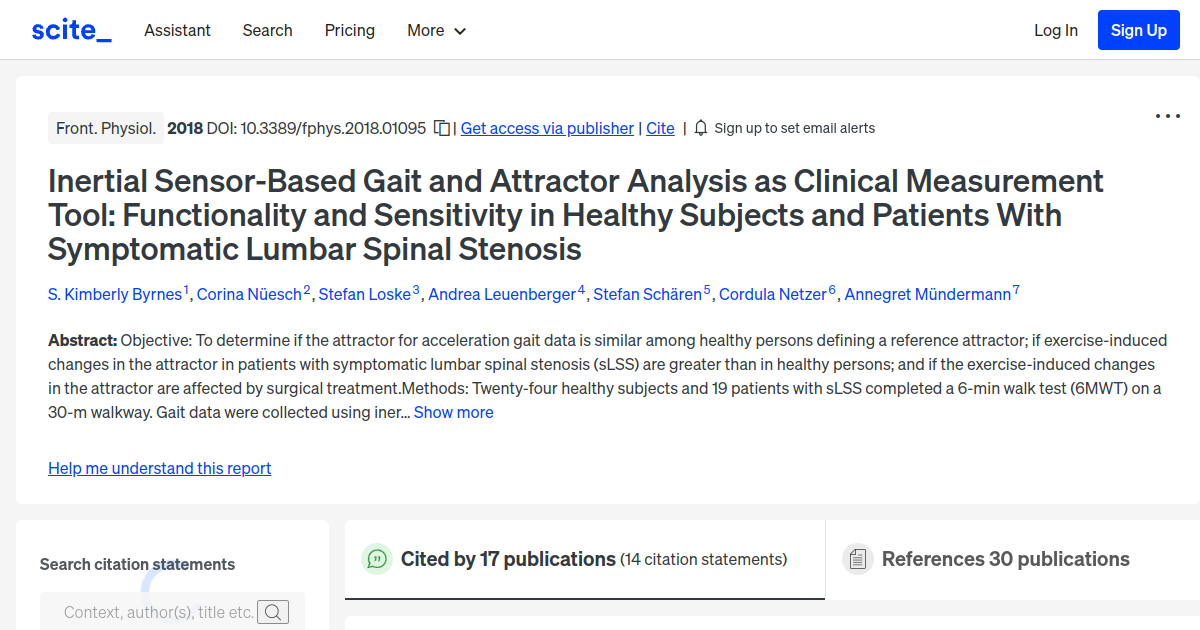Open the Pricing page from the nav bar
The height and width of the screenshot is (630, 1200).
349,30
